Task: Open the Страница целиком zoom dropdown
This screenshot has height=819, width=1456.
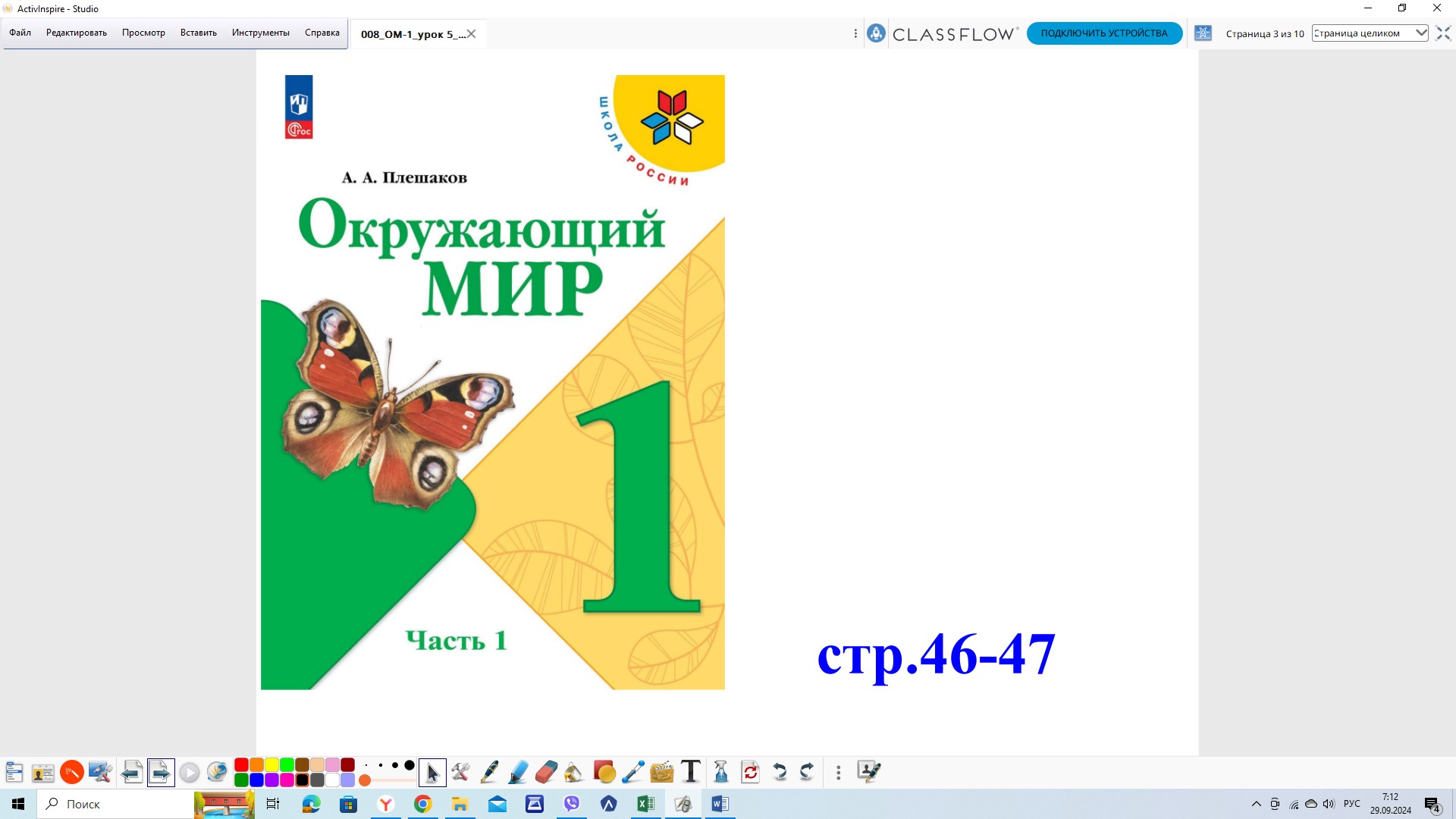Action: (1370, 33)
